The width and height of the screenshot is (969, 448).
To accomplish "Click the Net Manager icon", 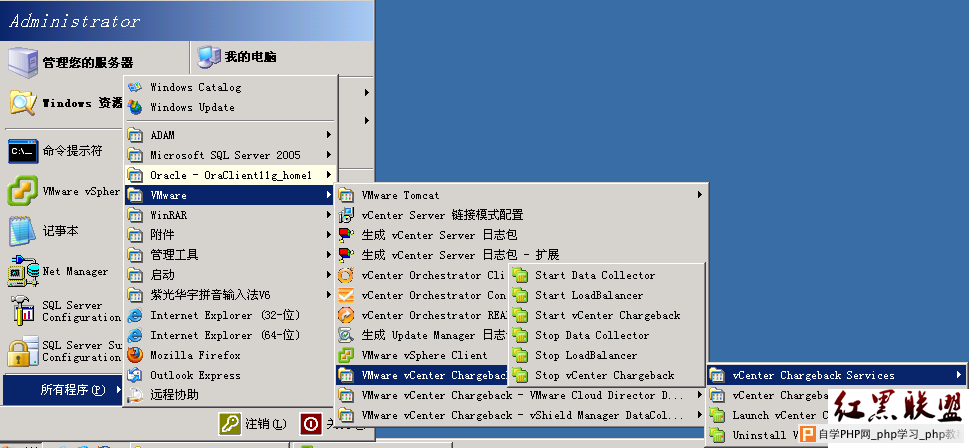I will (23, 271).
